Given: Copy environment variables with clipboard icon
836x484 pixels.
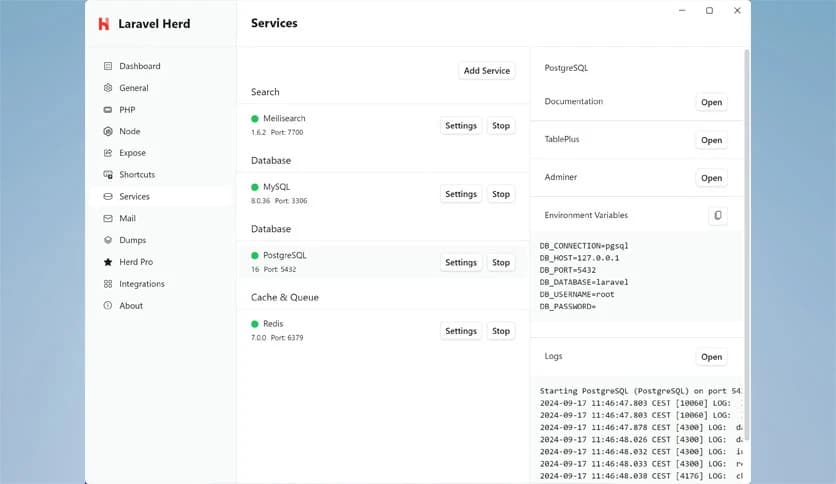Looking at the screenshot, I should pyautogui.click(x=716, y=215).
